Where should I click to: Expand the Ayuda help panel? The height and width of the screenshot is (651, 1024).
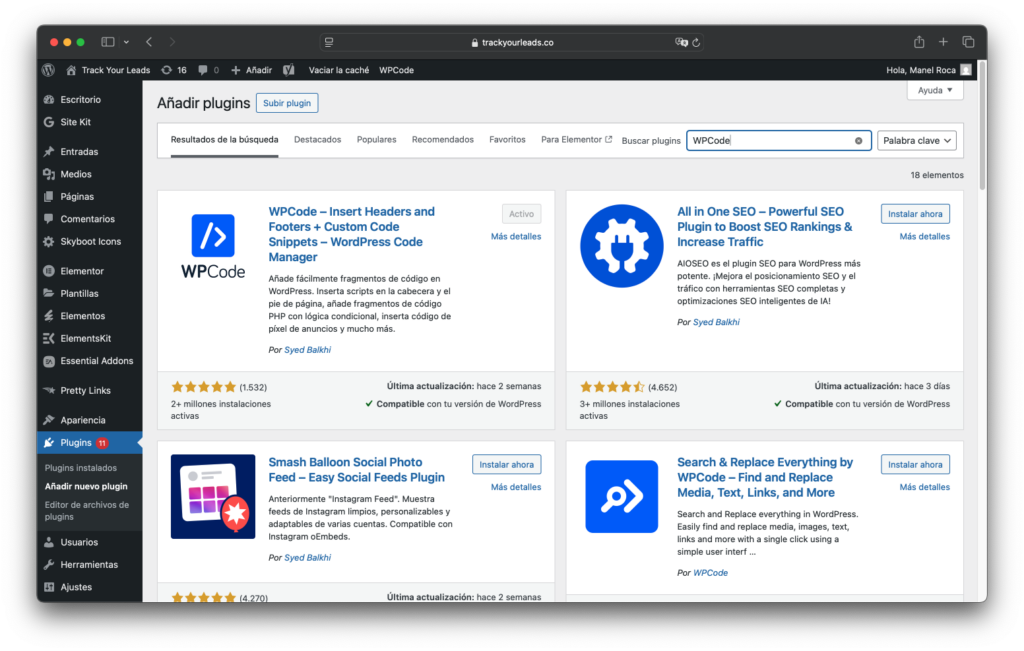click(x=935, y=90)
